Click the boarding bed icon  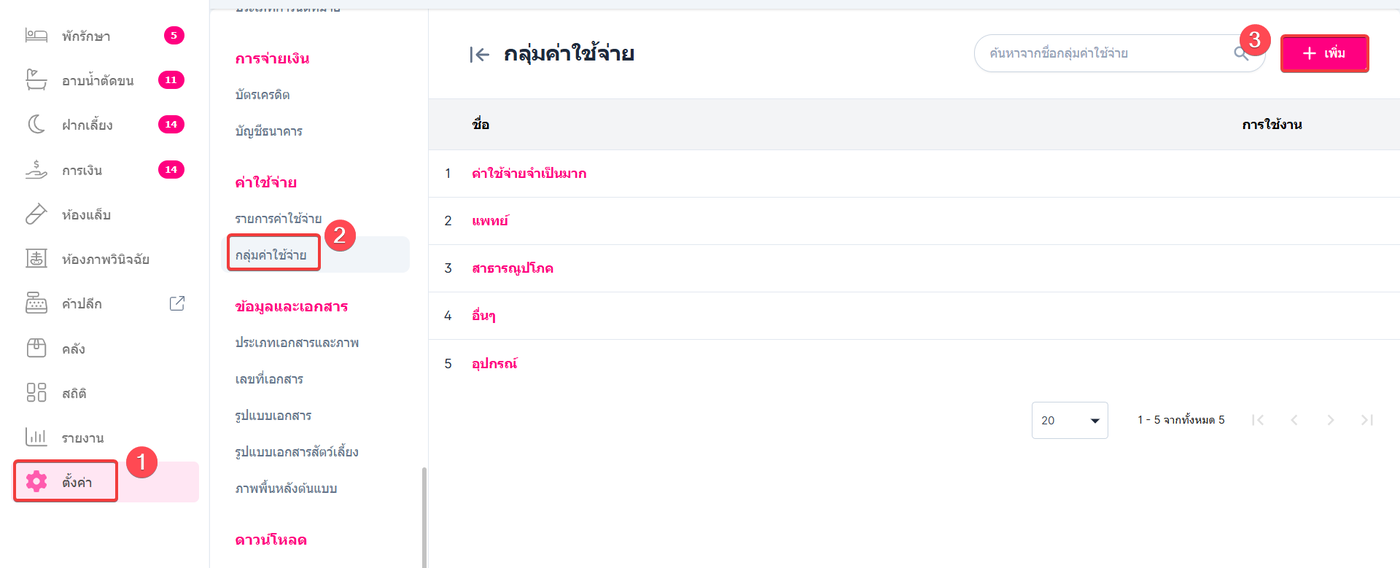(37, 36)
